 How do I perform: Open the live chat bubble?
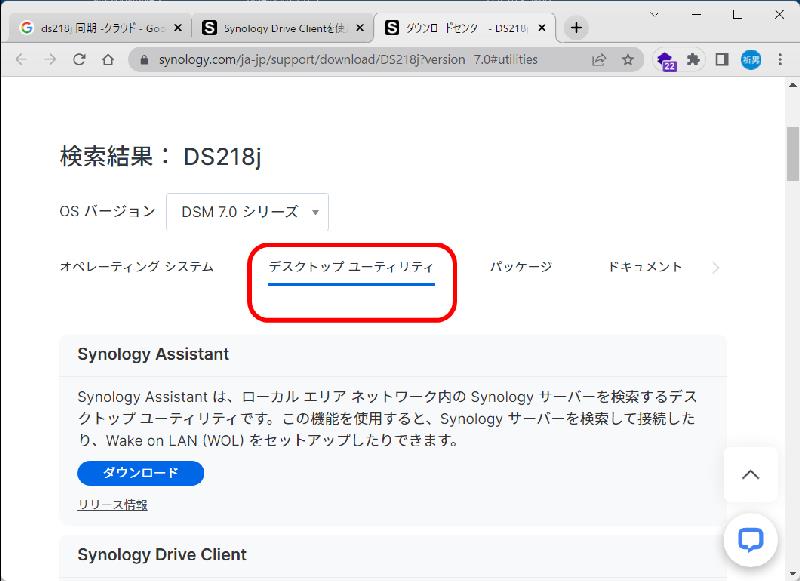click(751, 540)
